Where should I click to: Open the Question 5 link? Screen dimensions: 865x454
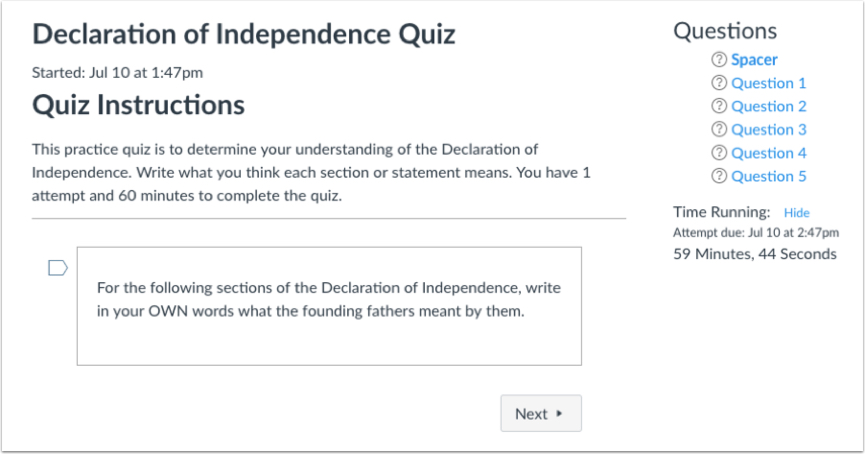point(768,176)
